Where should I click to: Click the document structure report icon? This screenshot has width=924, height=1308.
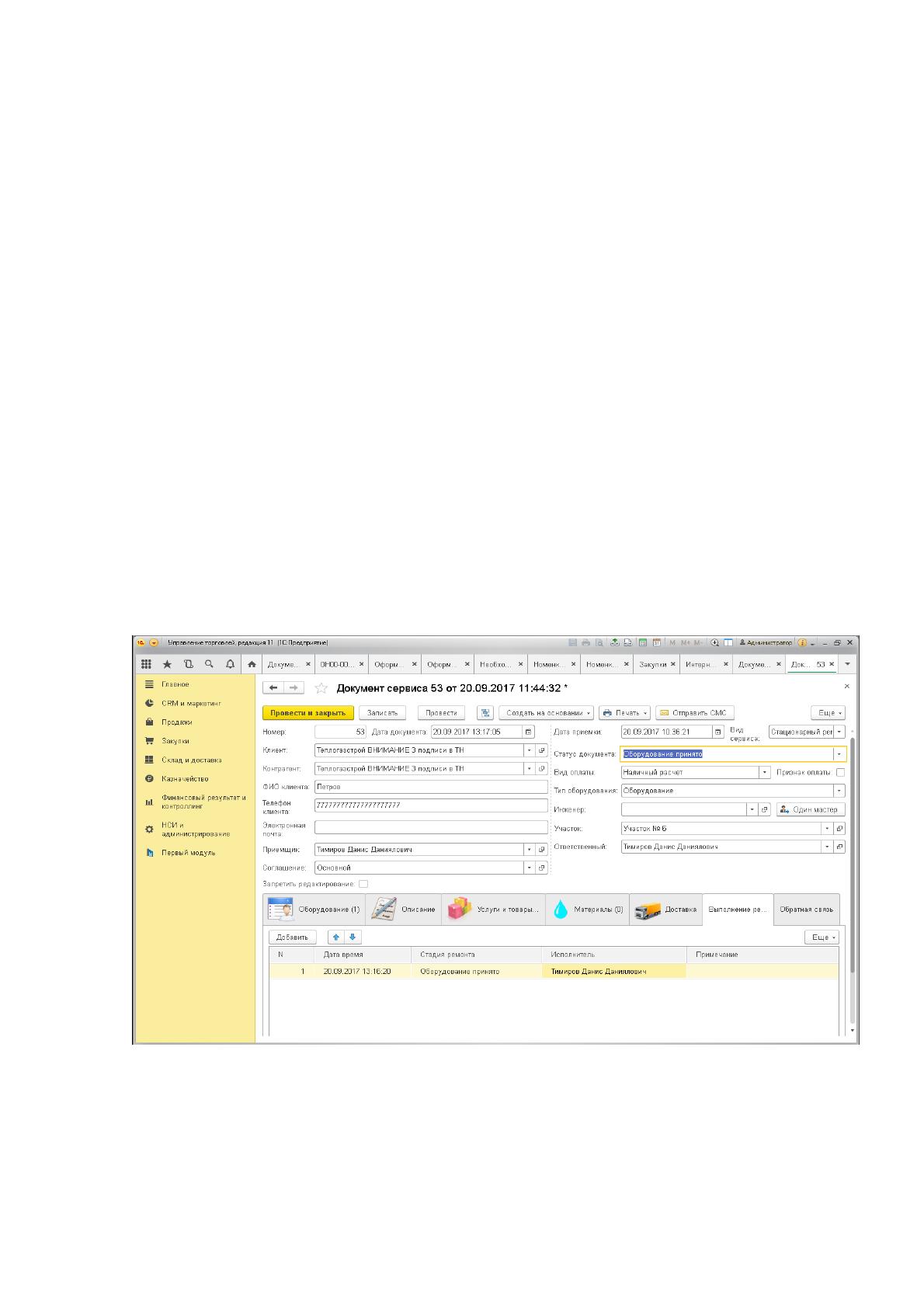(485, 712)
